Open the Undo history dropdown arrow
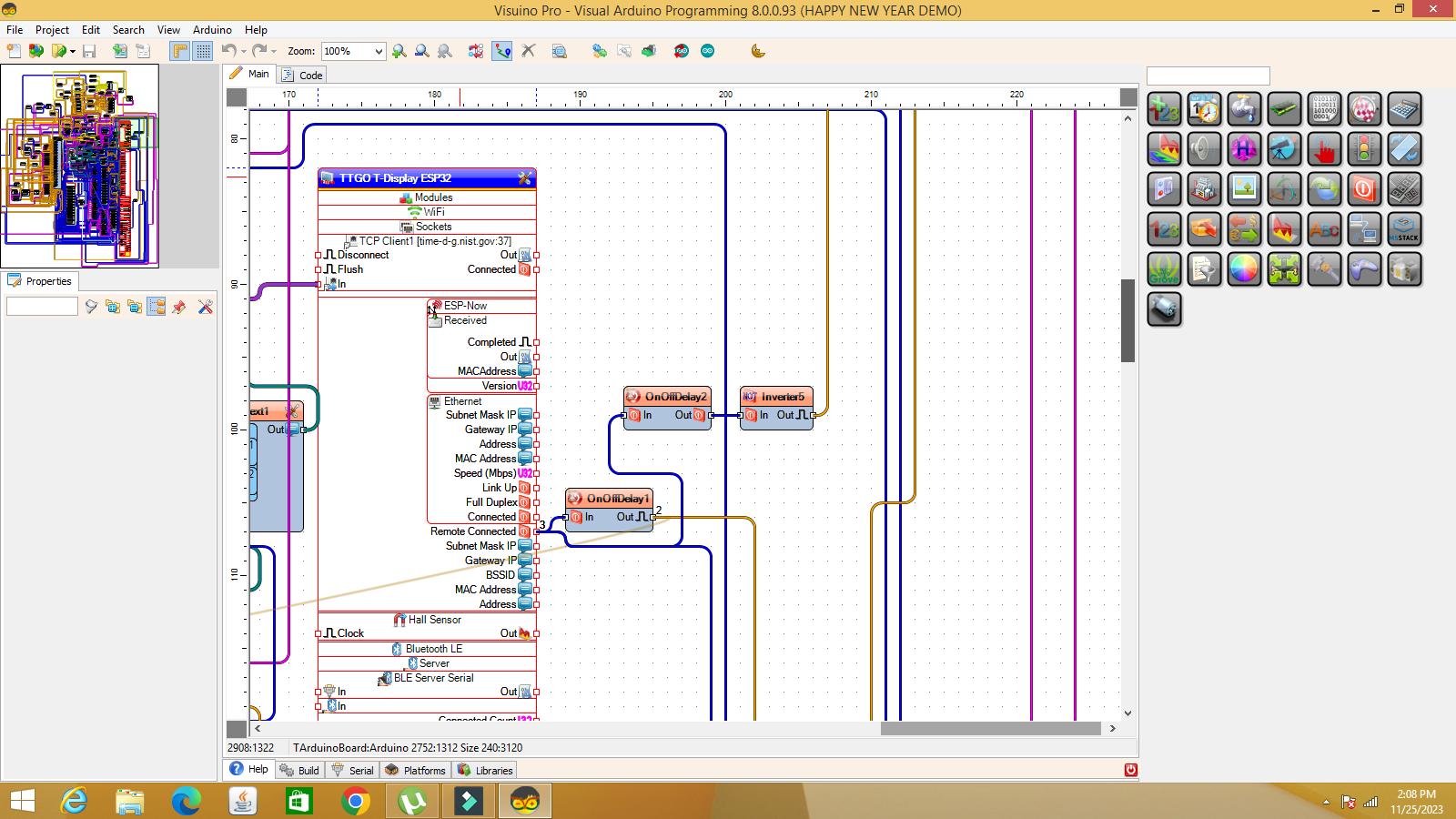Viewport: 1456px width, 819px height. (244, 52)
